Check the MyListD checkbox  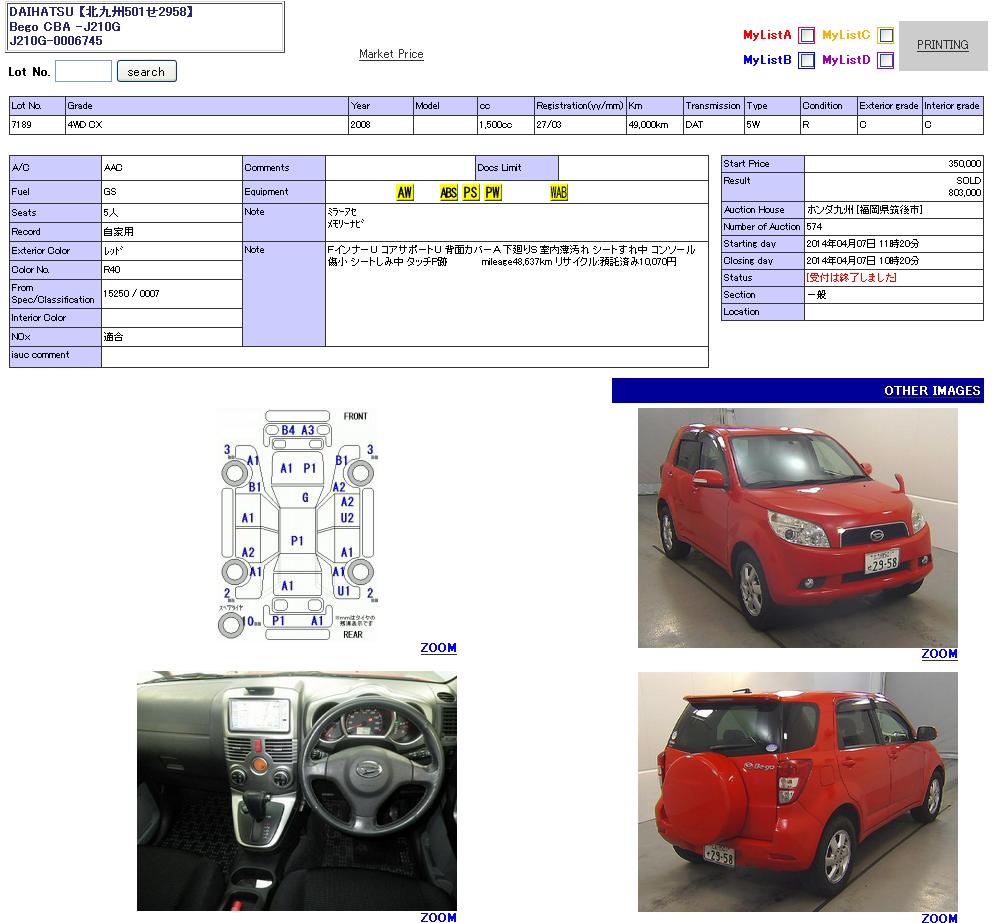click(886, 61)
